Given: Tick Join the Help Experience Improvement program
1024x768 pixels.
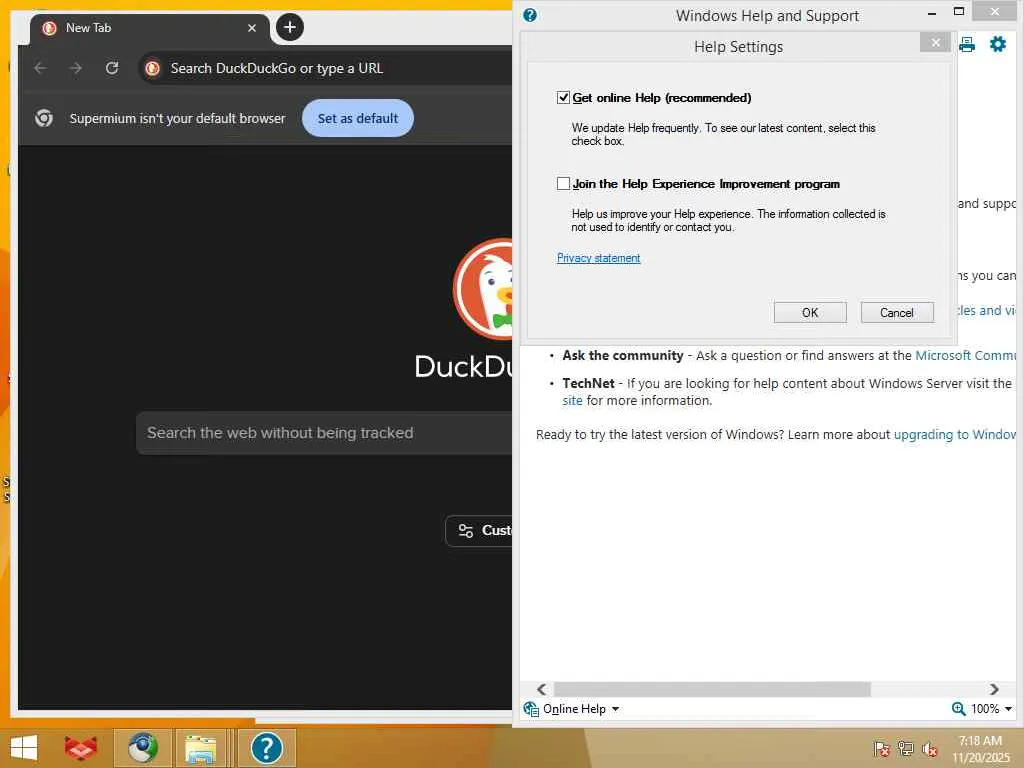Looking at the screenshot, I should [x=563, y=184].
